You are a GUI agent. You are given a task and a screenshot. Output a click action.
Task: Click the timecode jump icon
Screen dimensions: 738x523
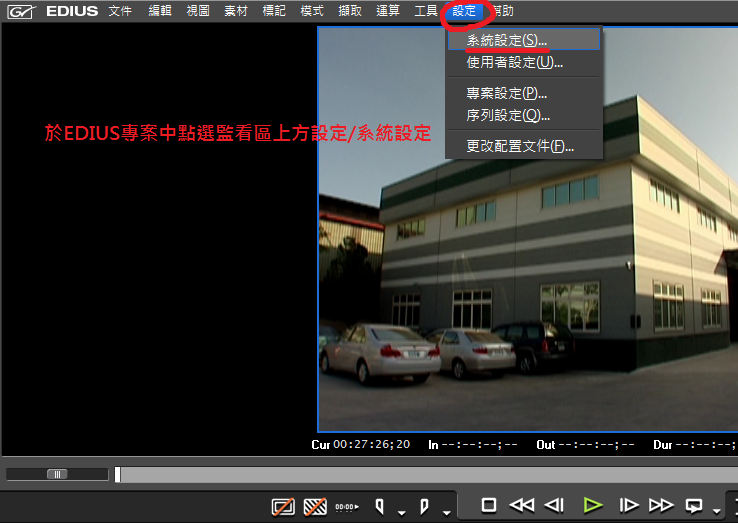click(347, 507)
